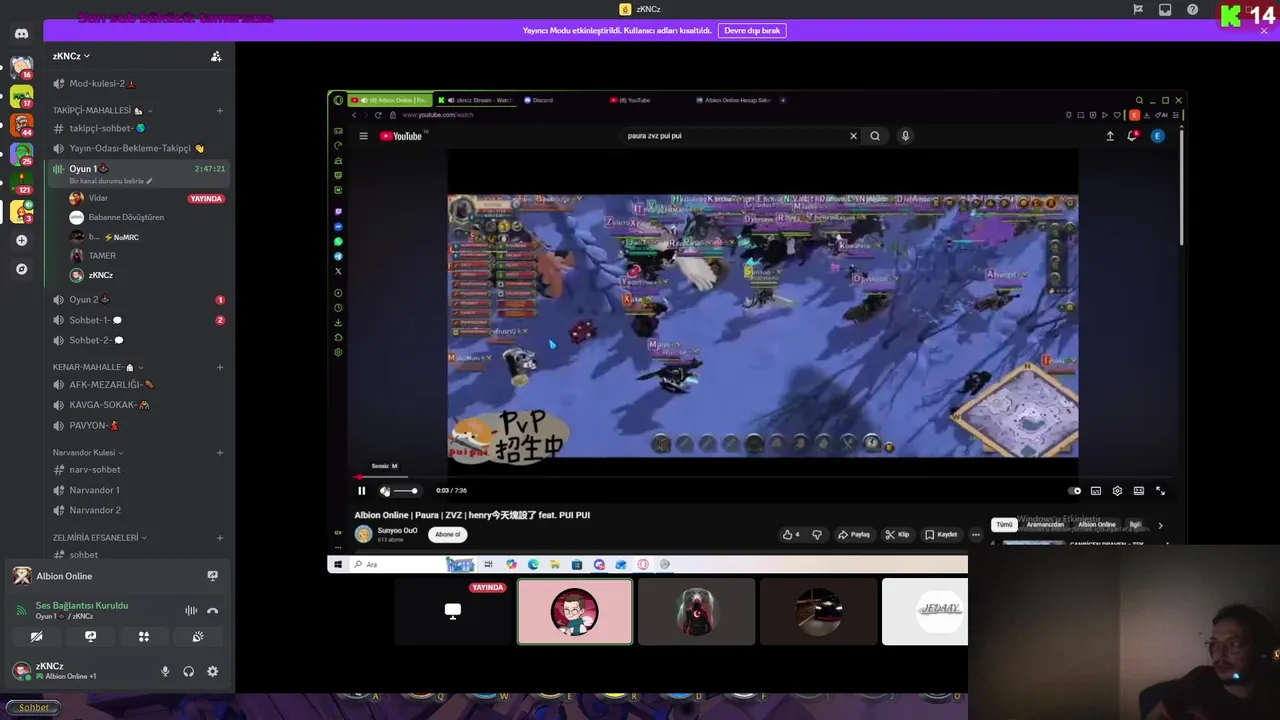Switch to the Albion Online Hesap browser tab

point(735,100)
